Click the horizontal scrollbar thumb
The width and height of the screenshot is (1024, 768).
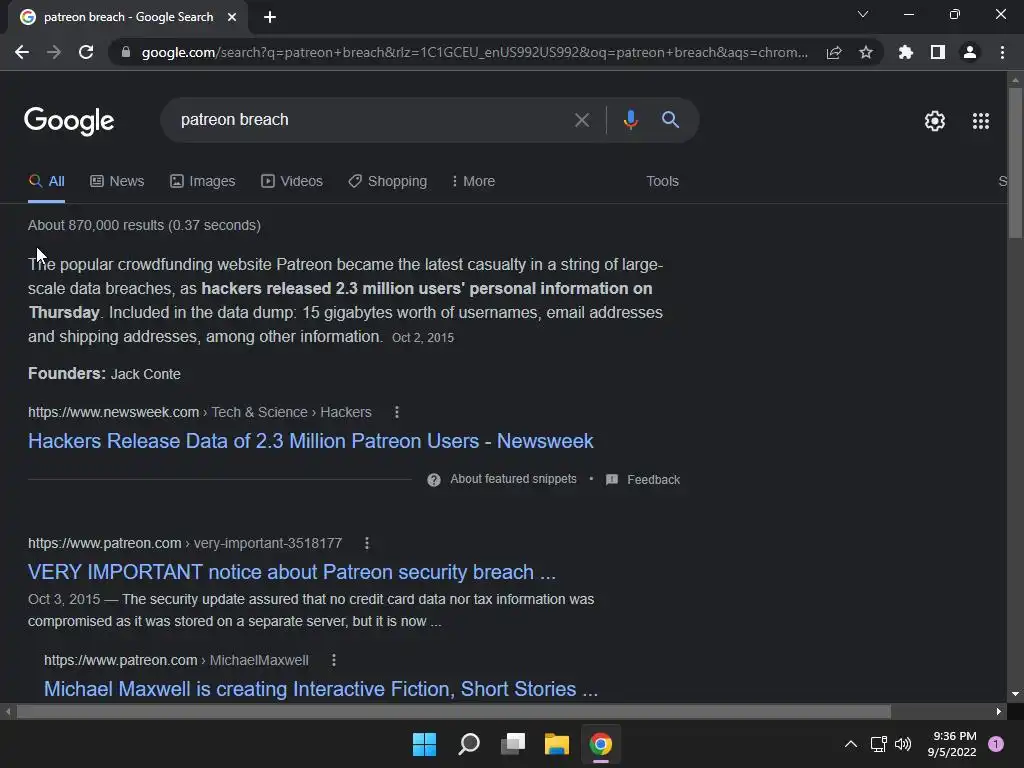pos(453,711)
